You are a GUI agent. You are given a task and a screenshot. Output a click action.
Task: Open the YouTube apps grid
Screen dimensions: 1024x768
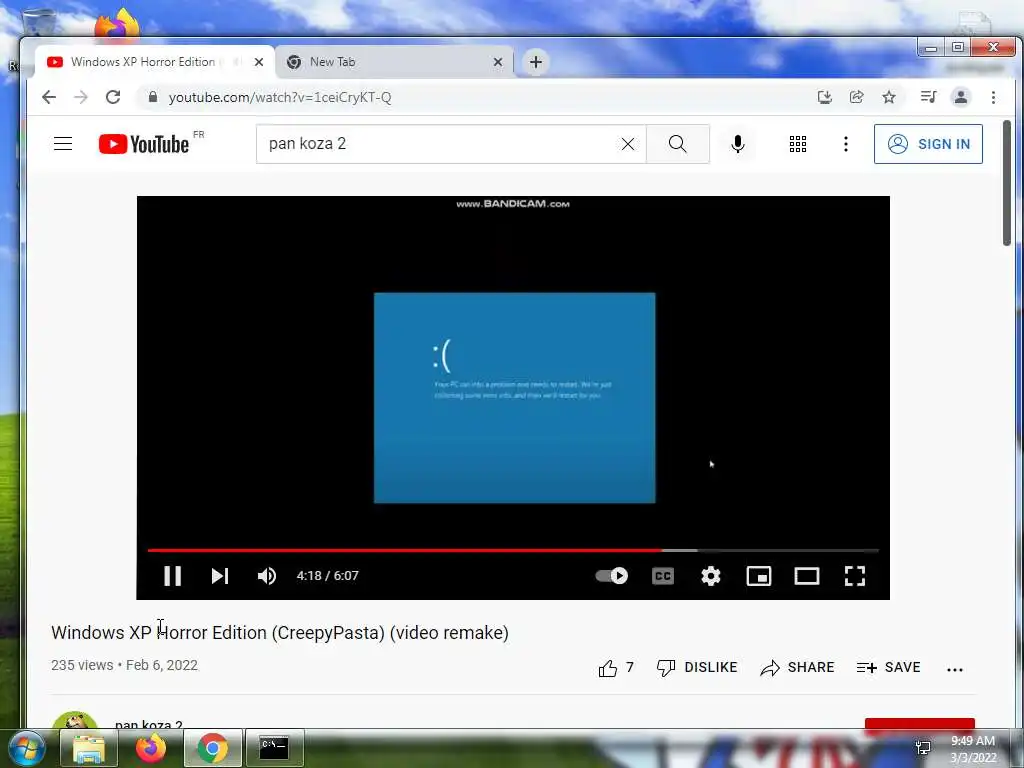797,144
